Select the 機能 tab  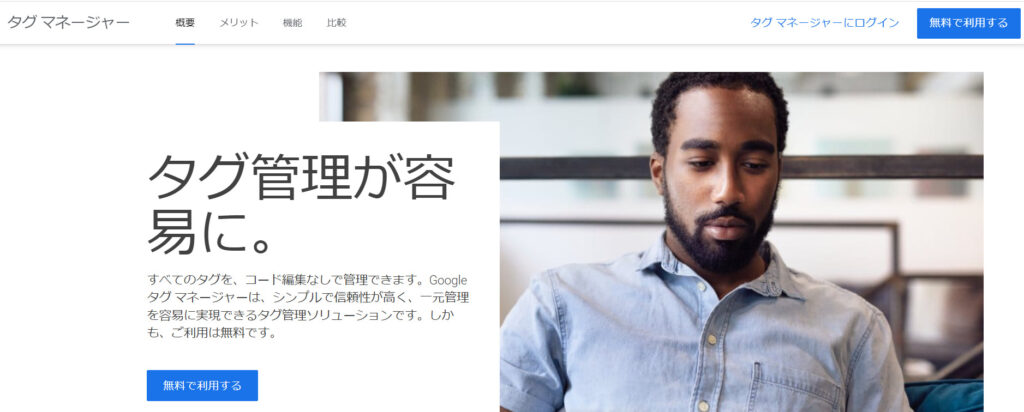pyautogui.click(x=293, y=23)
